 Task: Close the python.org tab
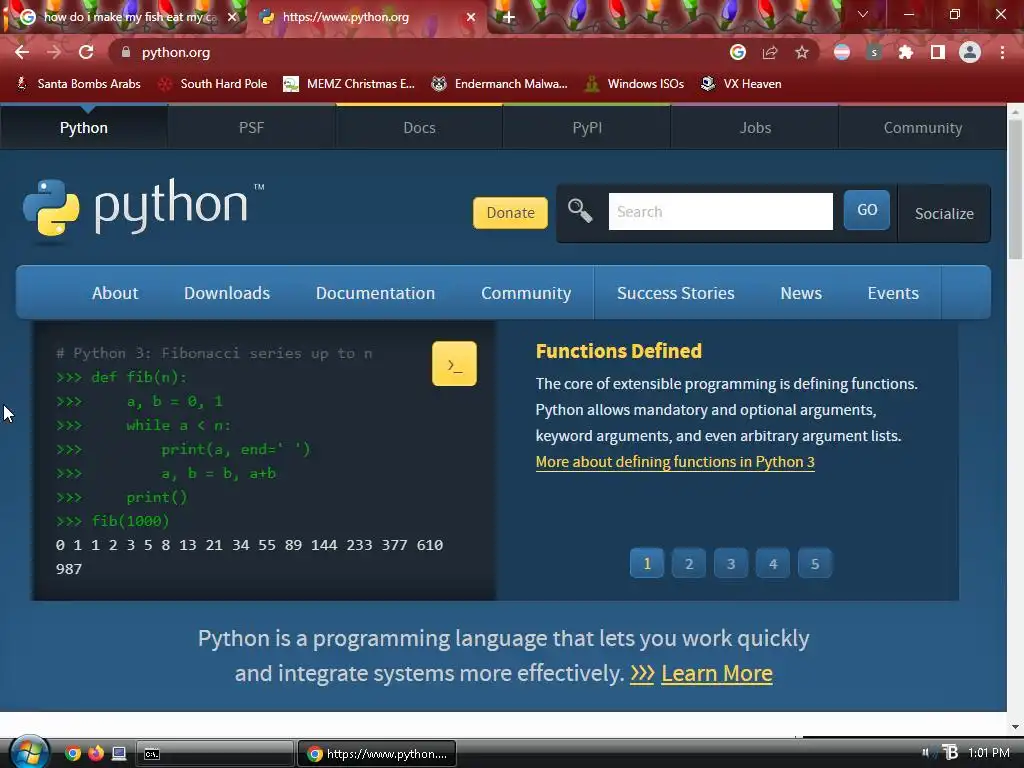[471, 17]
